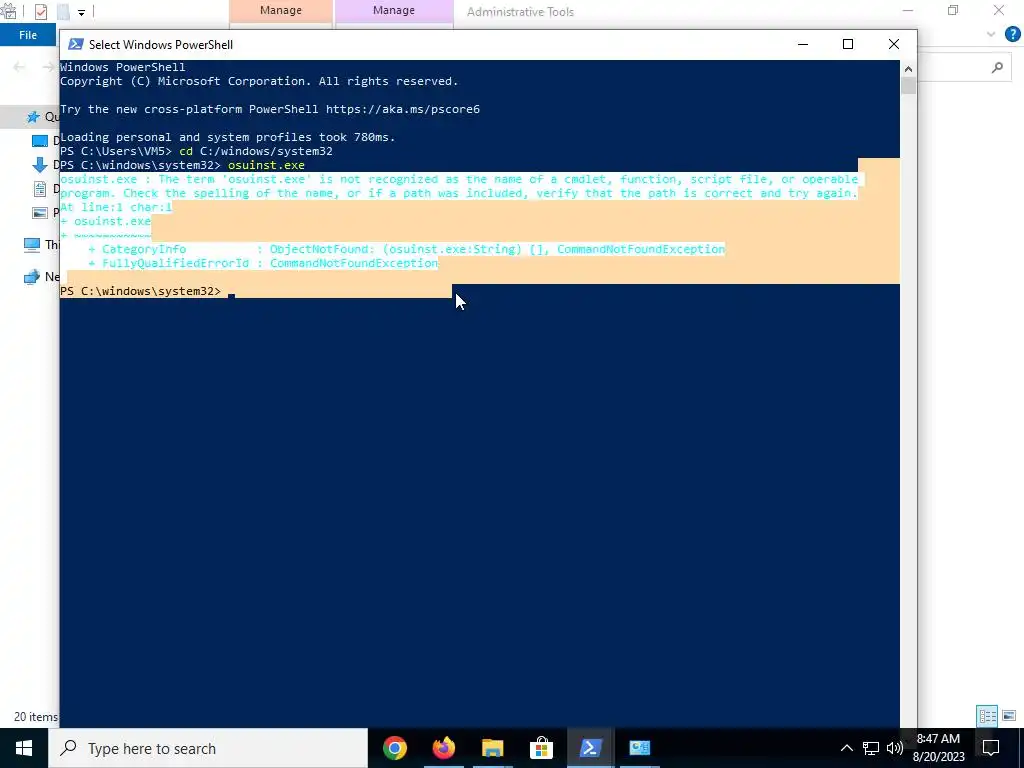This screenshot has height=768, width=1024.
Task: Click the search magnifier in Explorer's search box
Action: [997, 67]
